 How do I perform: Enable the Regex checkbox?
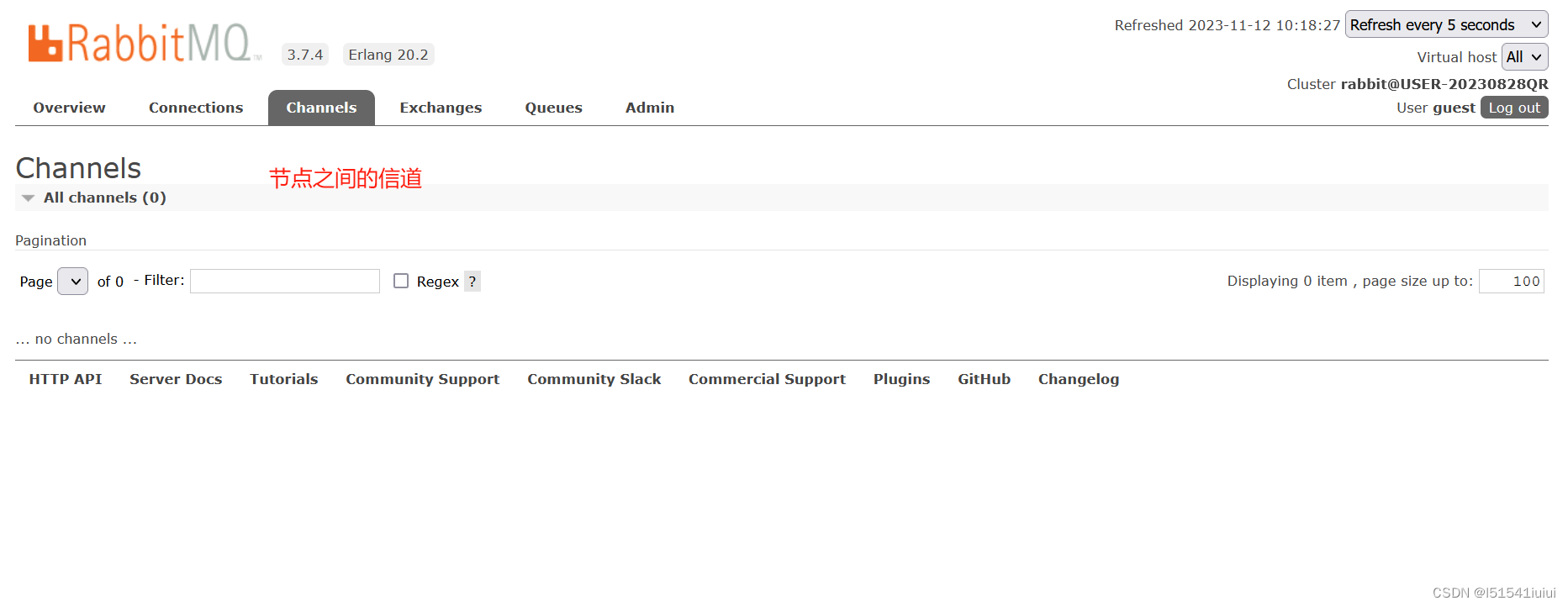tap(401, 281)
